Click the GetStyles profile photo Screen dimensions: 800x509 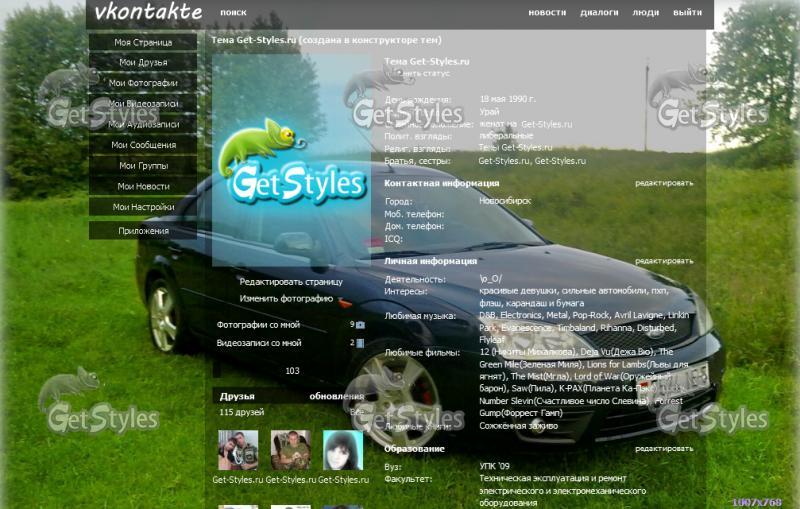coord(291,161)
